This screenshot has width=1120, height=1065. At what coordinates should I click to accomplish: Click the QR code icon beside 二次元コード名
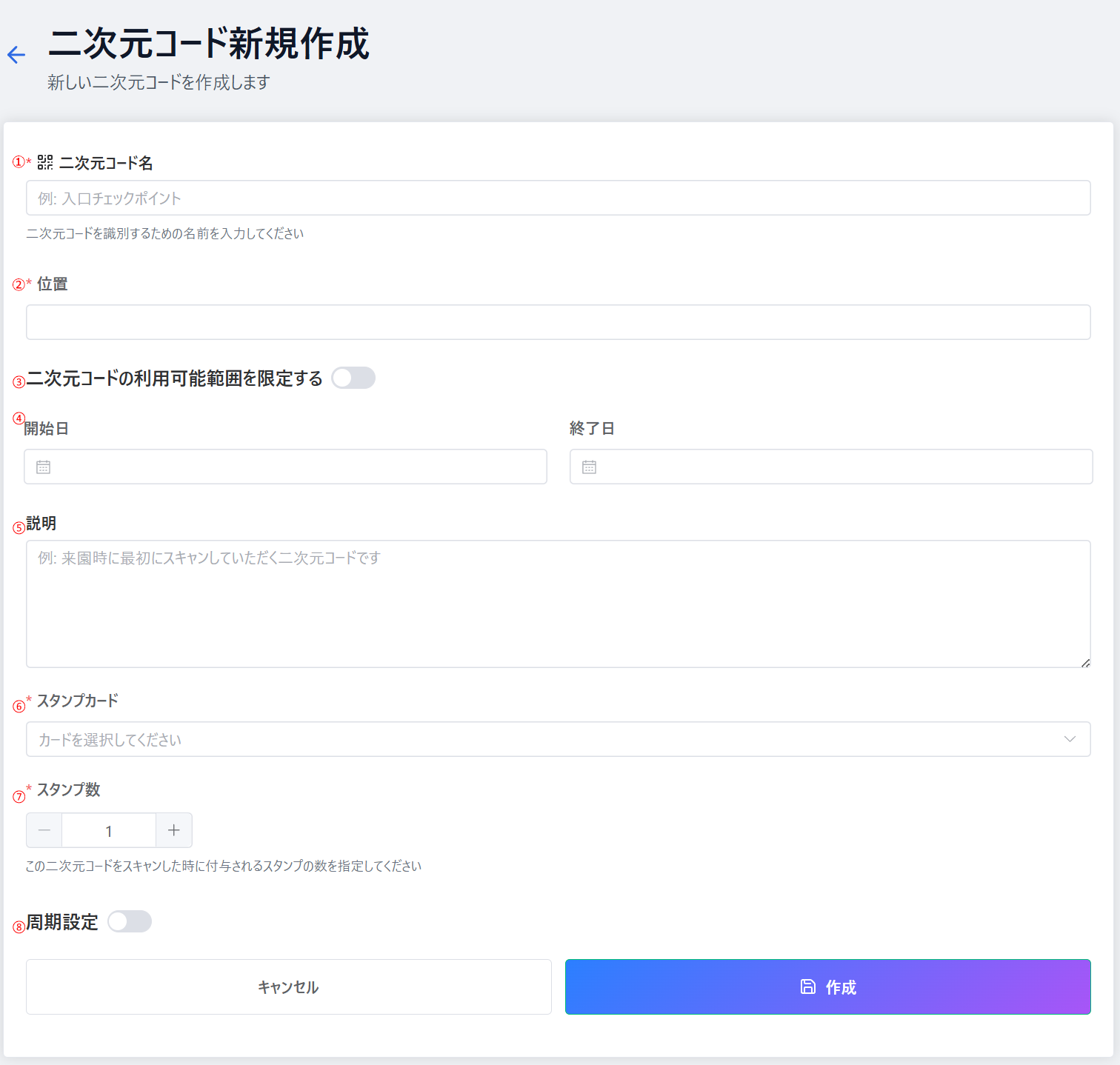[x=45, y=162]
